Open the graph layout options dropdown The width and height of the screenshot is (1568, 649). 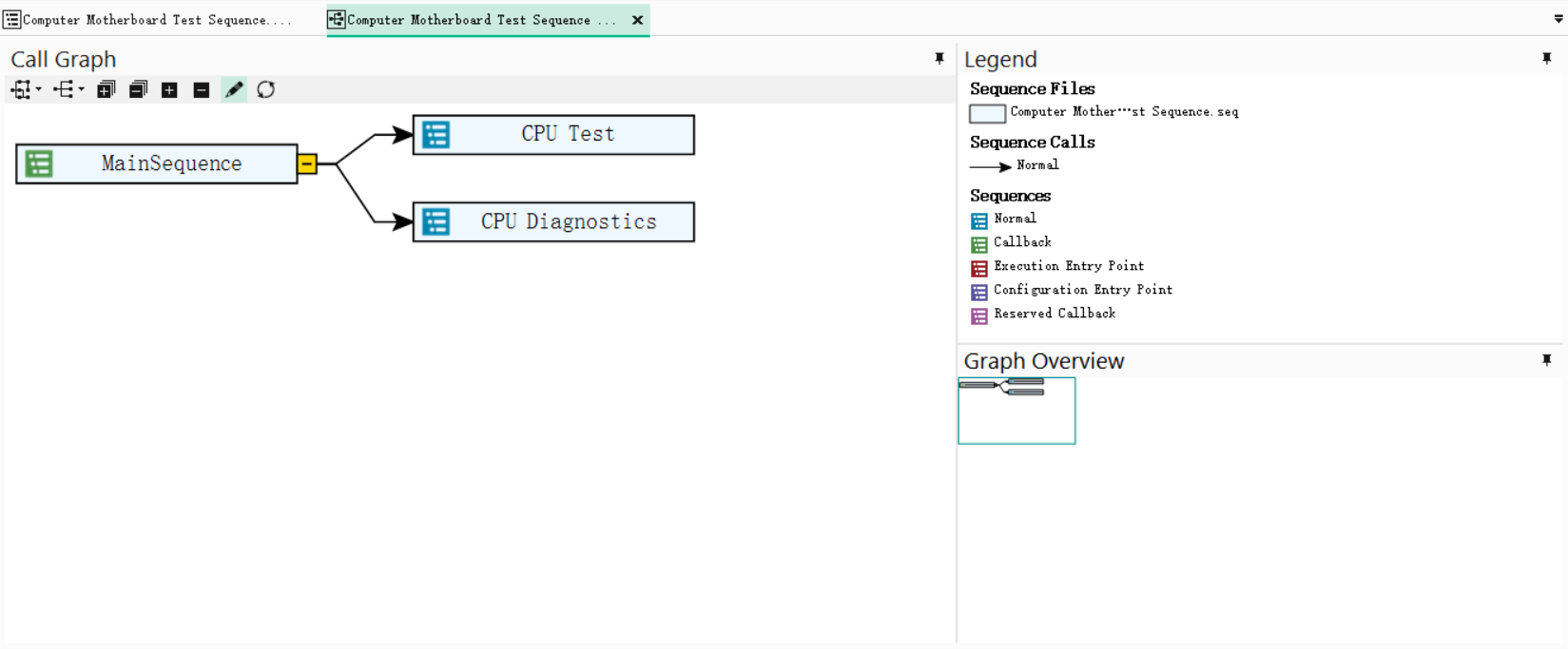tap(26, 89)
